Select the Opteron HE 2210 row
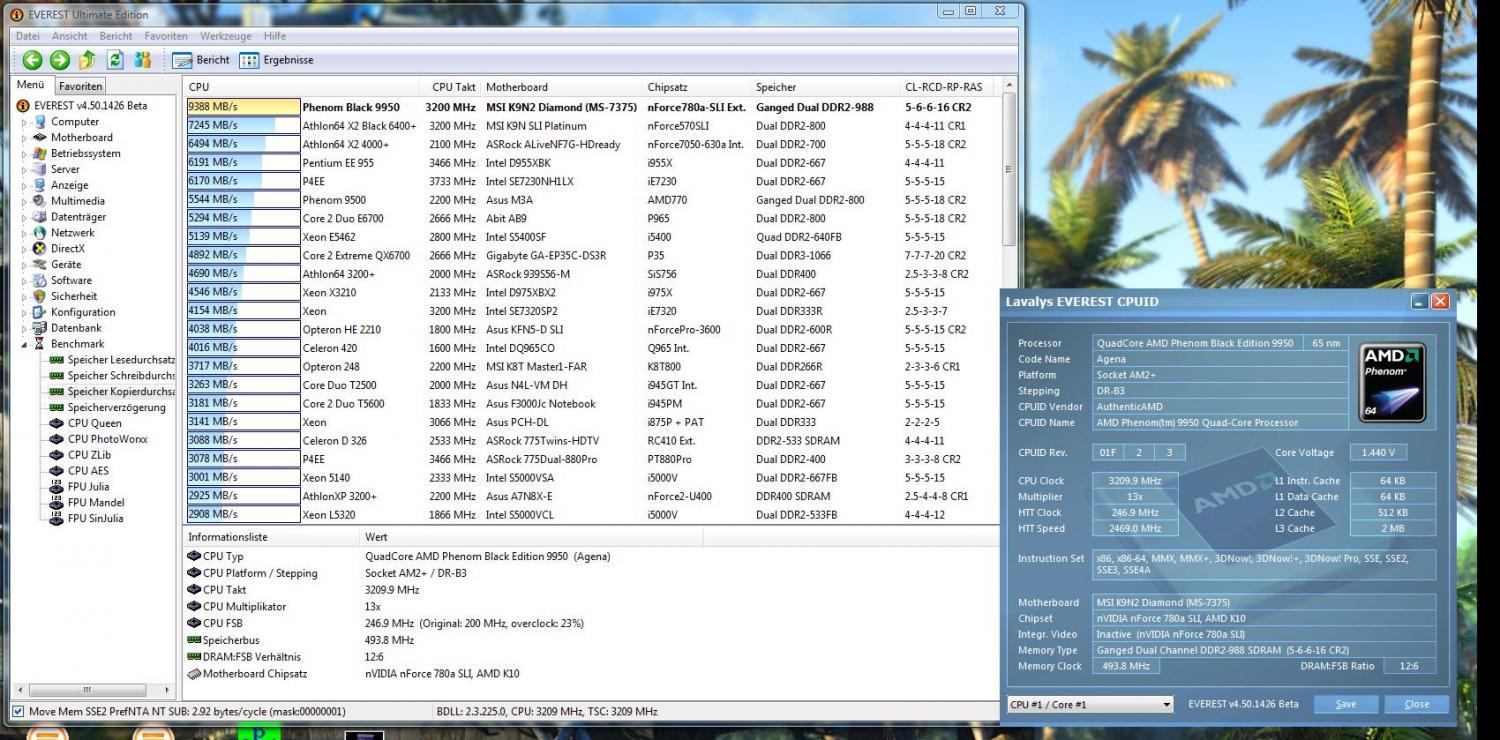The height and width of the screenshot is (740, 1500). pos(594,329)
